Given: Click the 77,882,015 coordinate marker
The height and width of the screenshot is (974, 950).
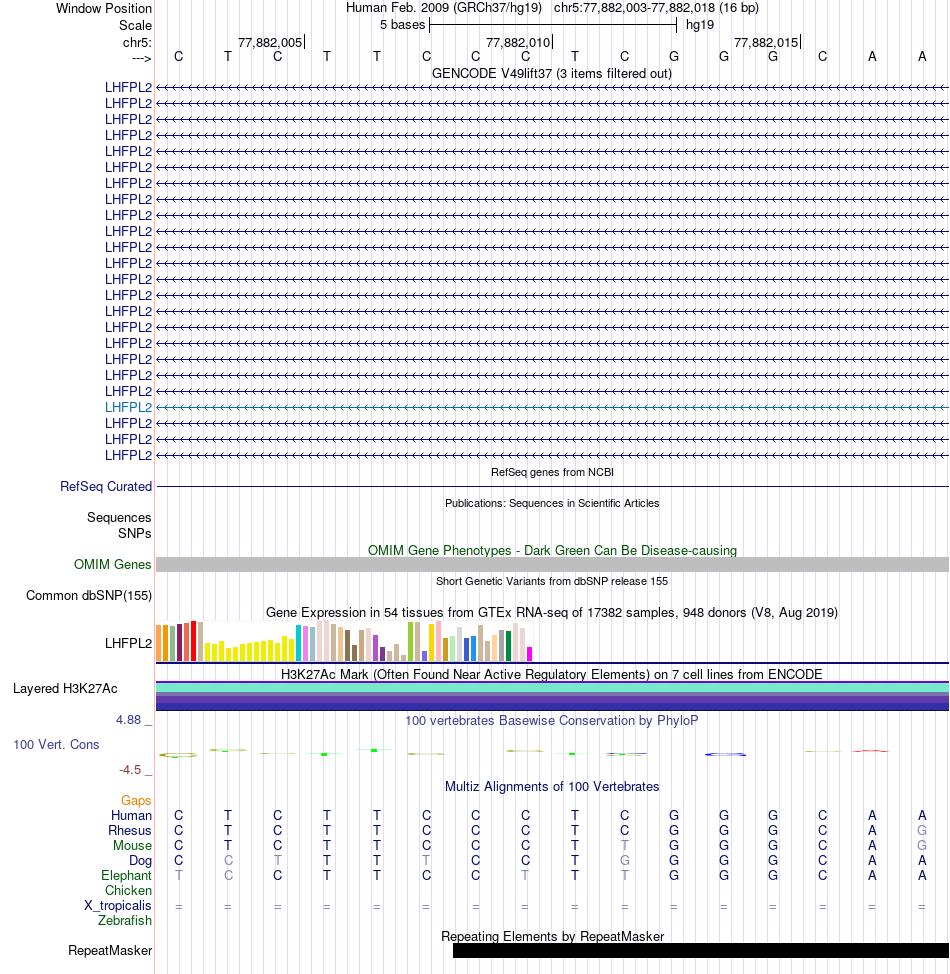Looking at the screenshot, I should [x=767, y=42].
